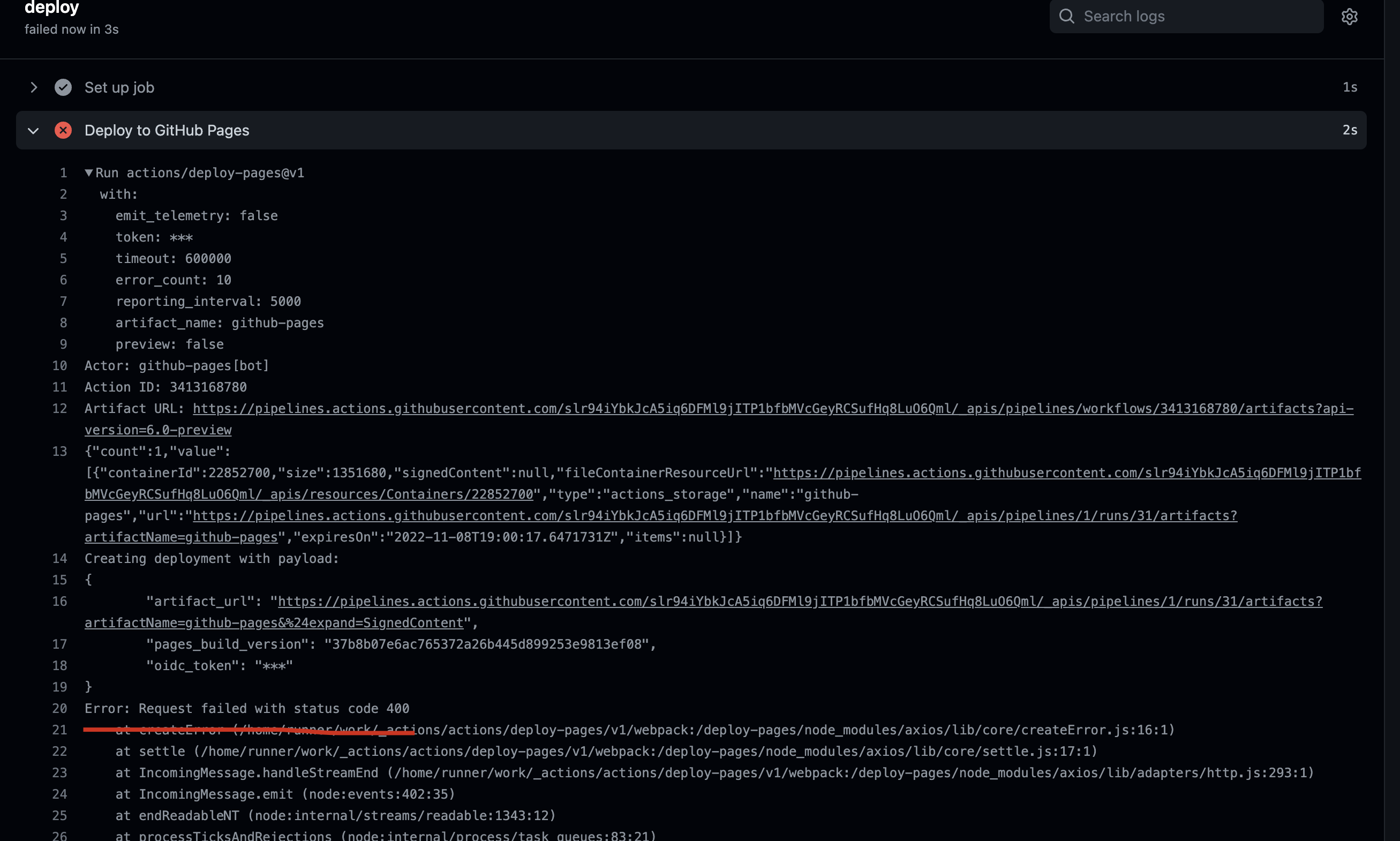Select line number 1
1400x841 pixels.
63,173
